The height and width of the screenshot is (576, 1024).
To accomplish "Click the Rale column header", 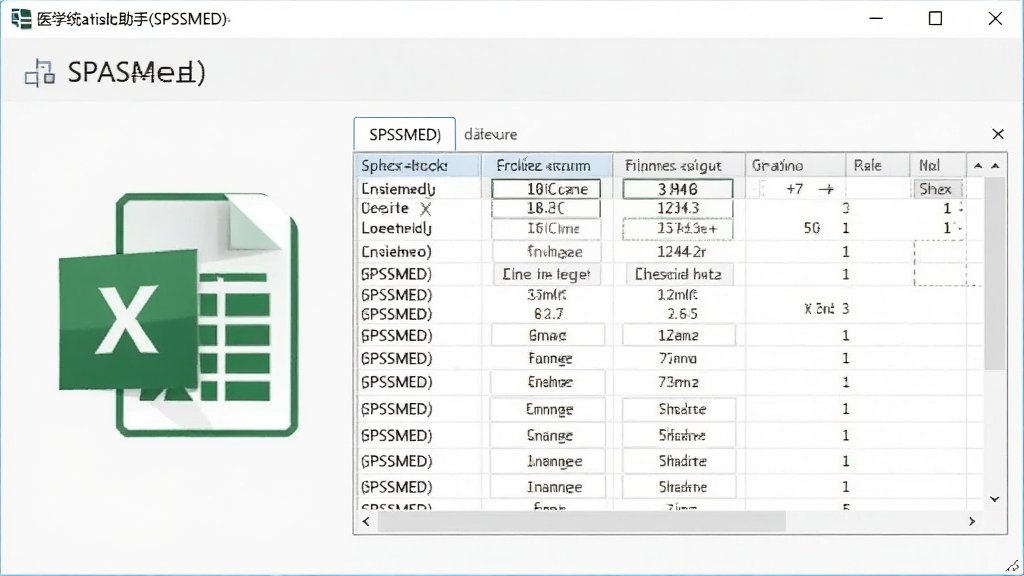I will pos(878,165).
